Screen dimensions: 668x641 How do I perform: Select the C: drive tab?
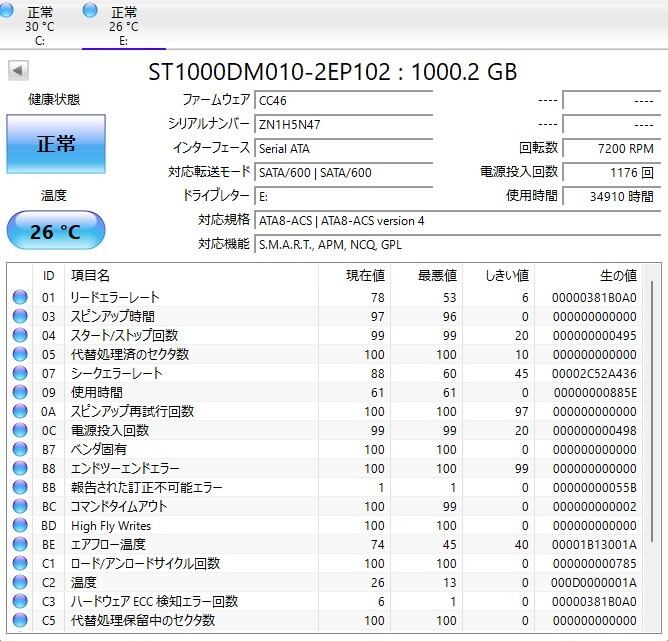pos(40,25)
